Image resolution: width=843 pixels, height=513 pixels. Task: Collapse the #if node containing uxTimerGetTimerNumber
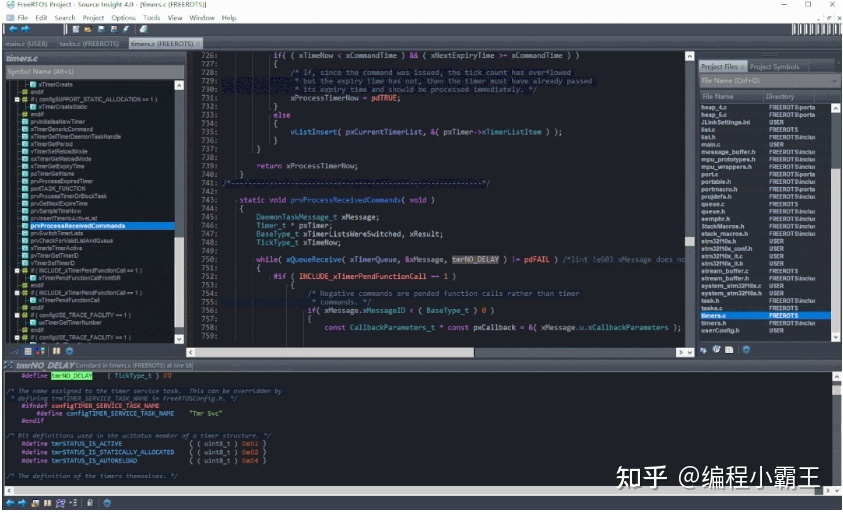(x=17, y=315)
